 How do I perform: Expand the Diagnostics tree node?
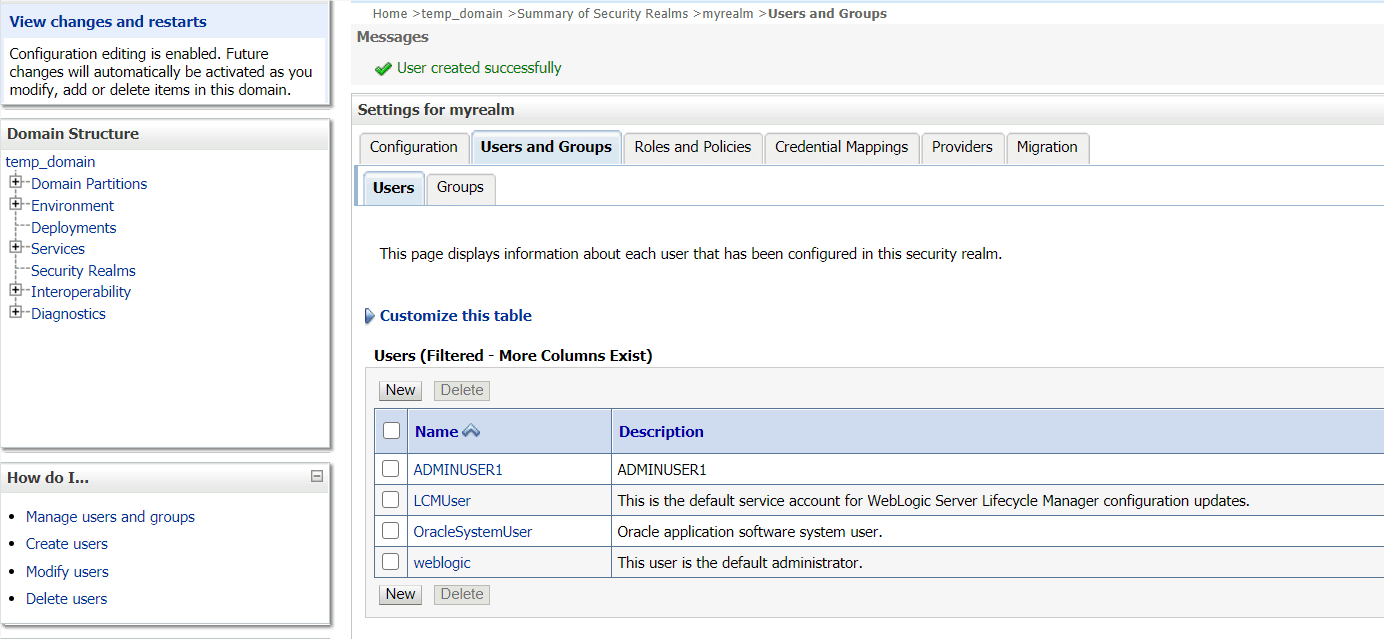point(16,312)
